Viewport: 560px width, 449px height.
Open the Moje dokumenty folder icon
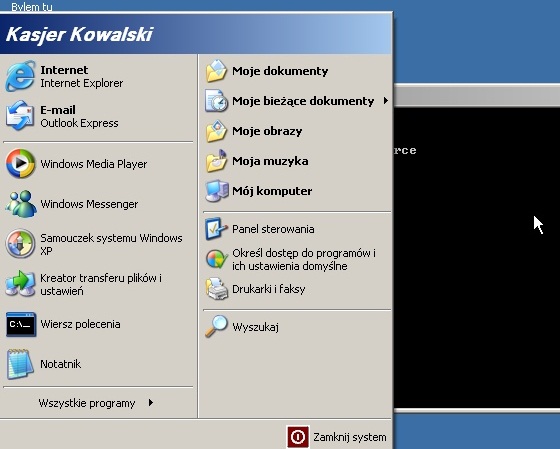coord(216,71)
